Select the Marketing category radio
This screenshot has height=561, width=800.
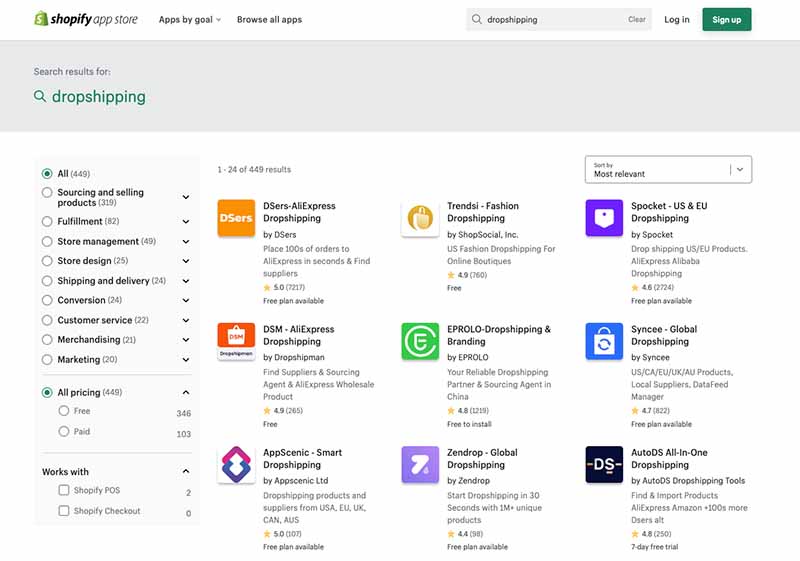click(47, 360)
